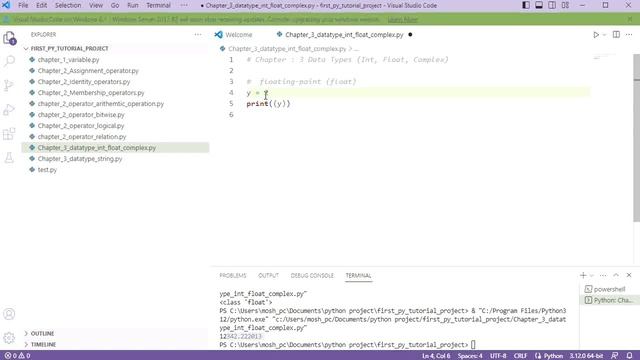Open the View menu
This screenshot has width=640, height=360.
[x=96, y=5]
